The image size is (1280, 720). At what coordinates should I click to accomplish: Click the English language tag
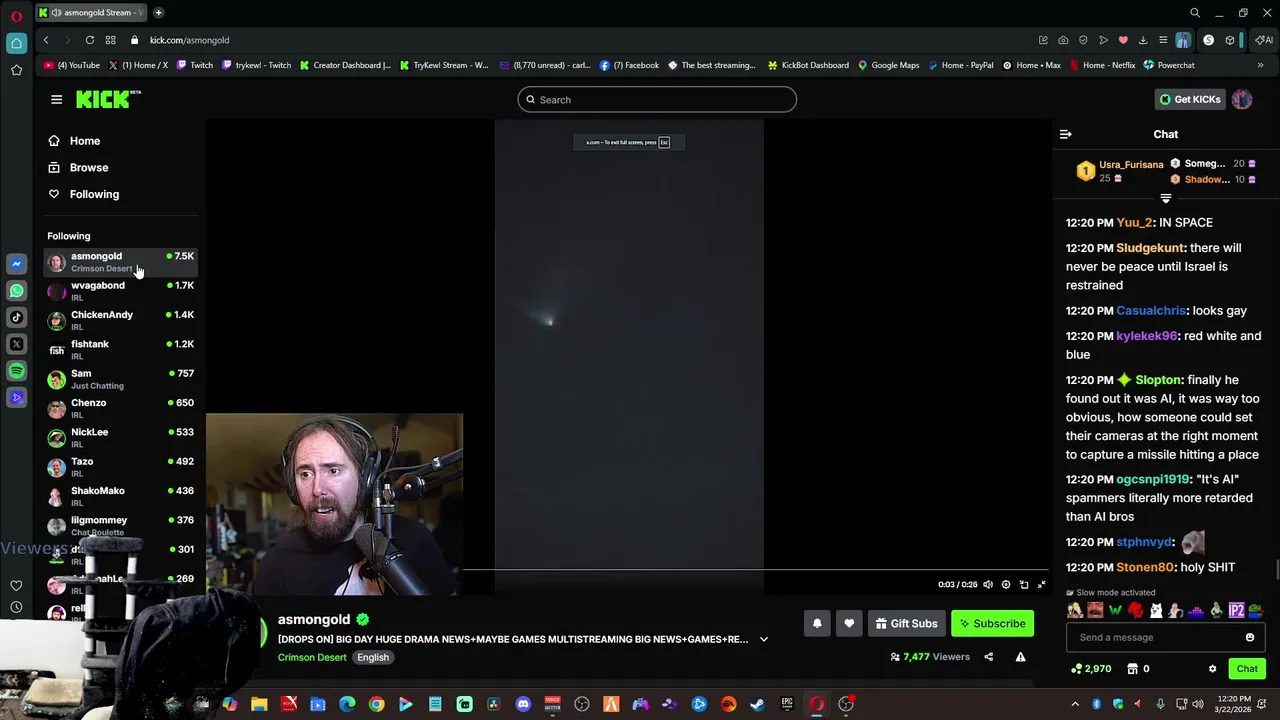click(x=373, y=657)
